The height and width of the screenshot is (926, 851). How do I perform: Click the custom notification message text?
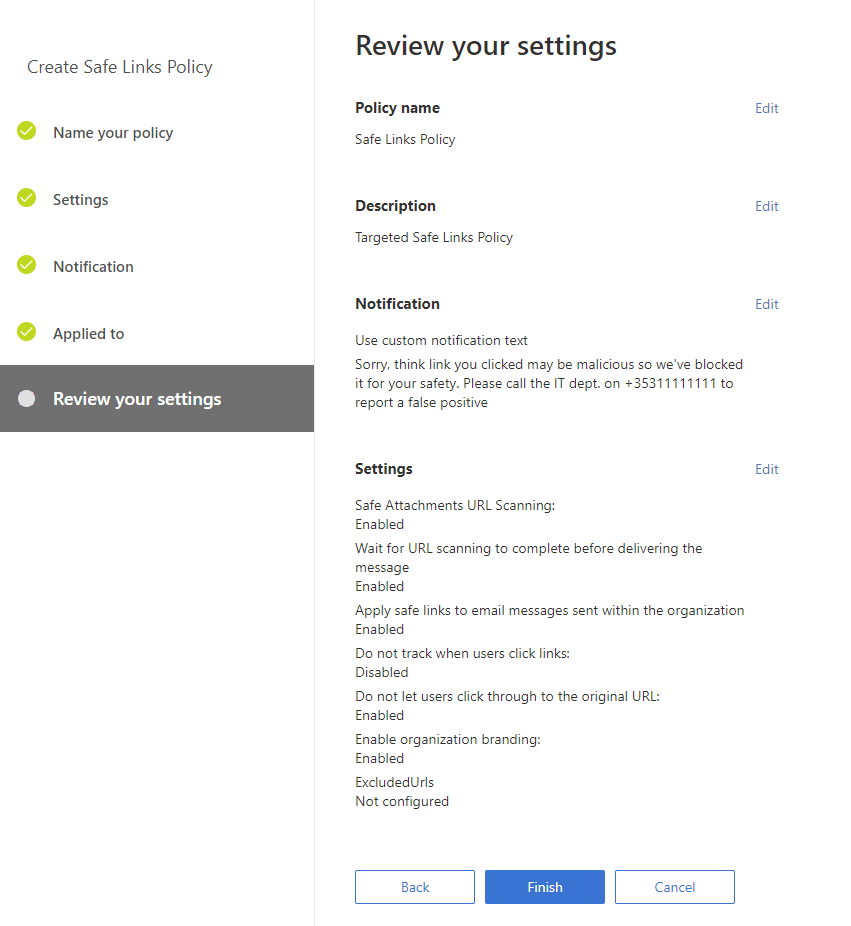(549, 383)
